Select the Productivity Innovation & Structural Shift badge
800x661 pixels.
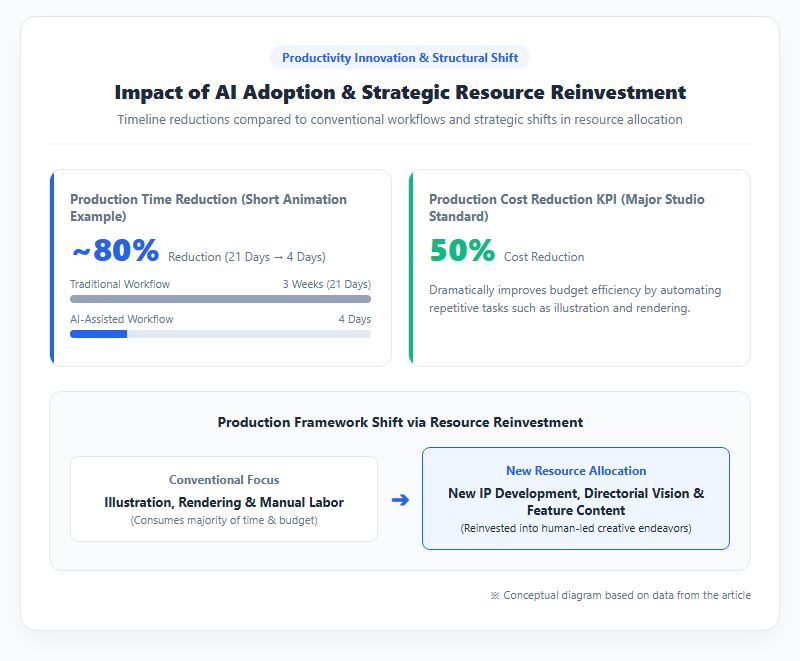pos(400,58)
